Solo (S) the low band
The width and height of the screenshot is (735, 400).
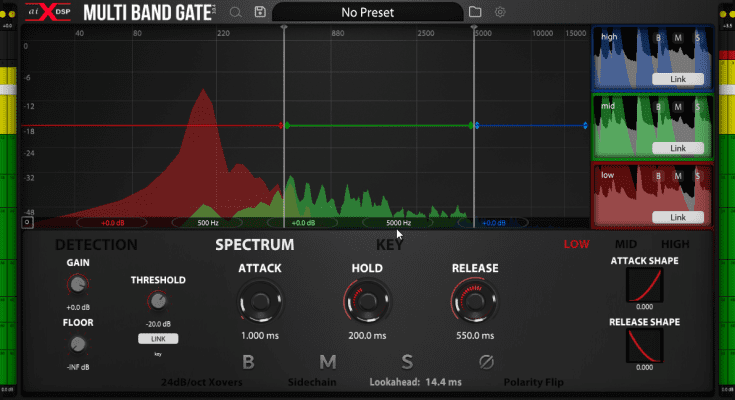pyautogui.click(x=697, y=176)
